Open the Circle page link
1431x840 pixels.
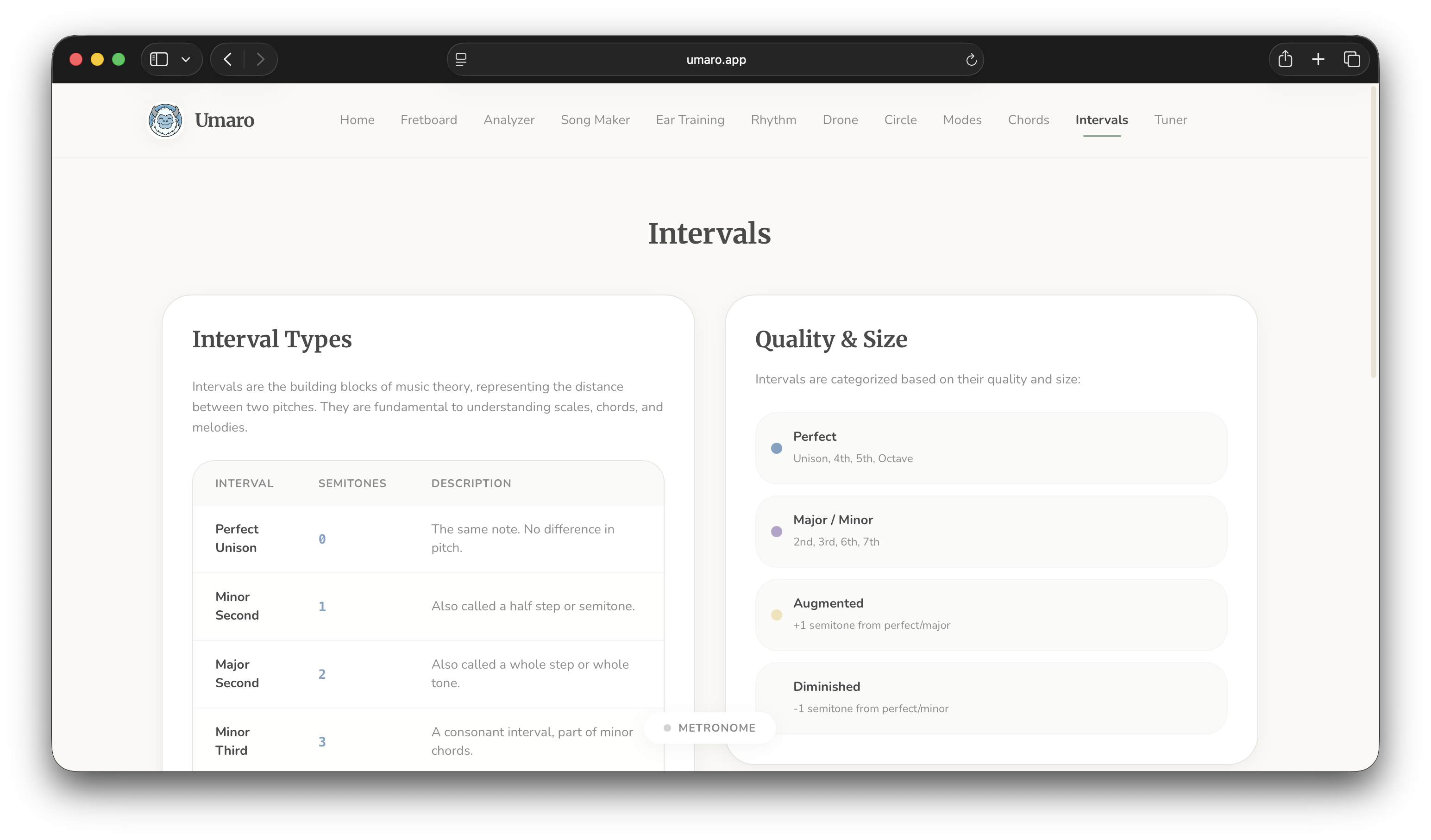click(x=900, y=120)
